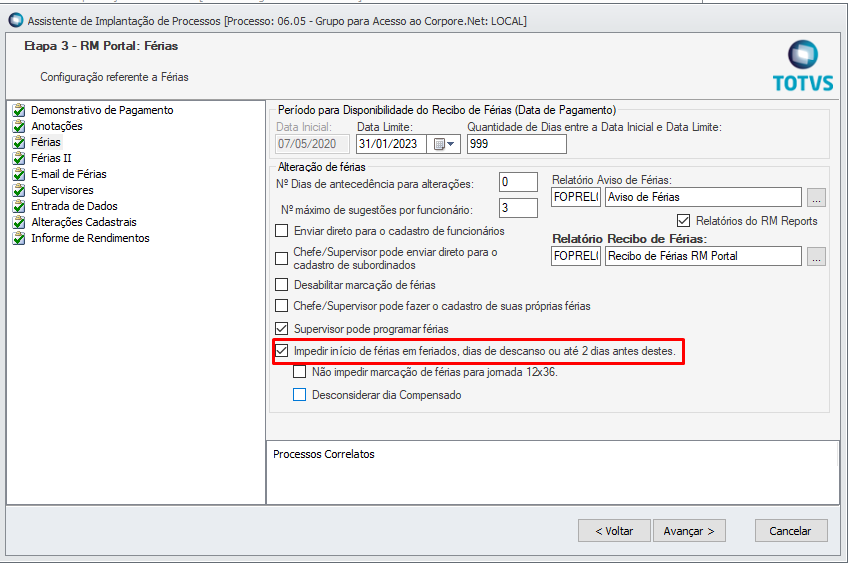Click the Data Inicial disabled field
850x568 pixels.
click(x=313, y=144)
